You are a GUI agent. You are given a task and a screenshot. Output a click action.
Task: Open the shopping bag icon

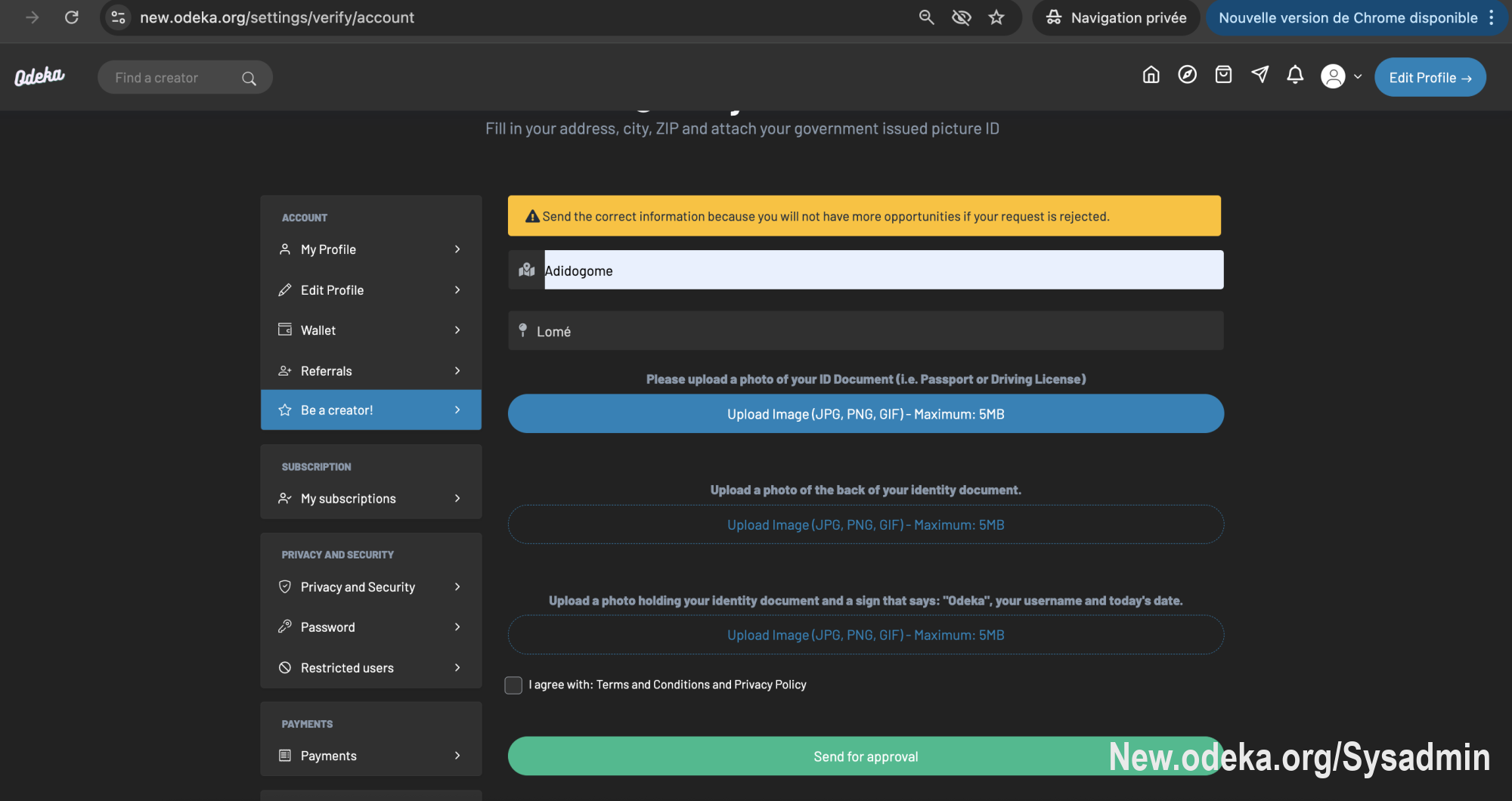click(1223, 75)
